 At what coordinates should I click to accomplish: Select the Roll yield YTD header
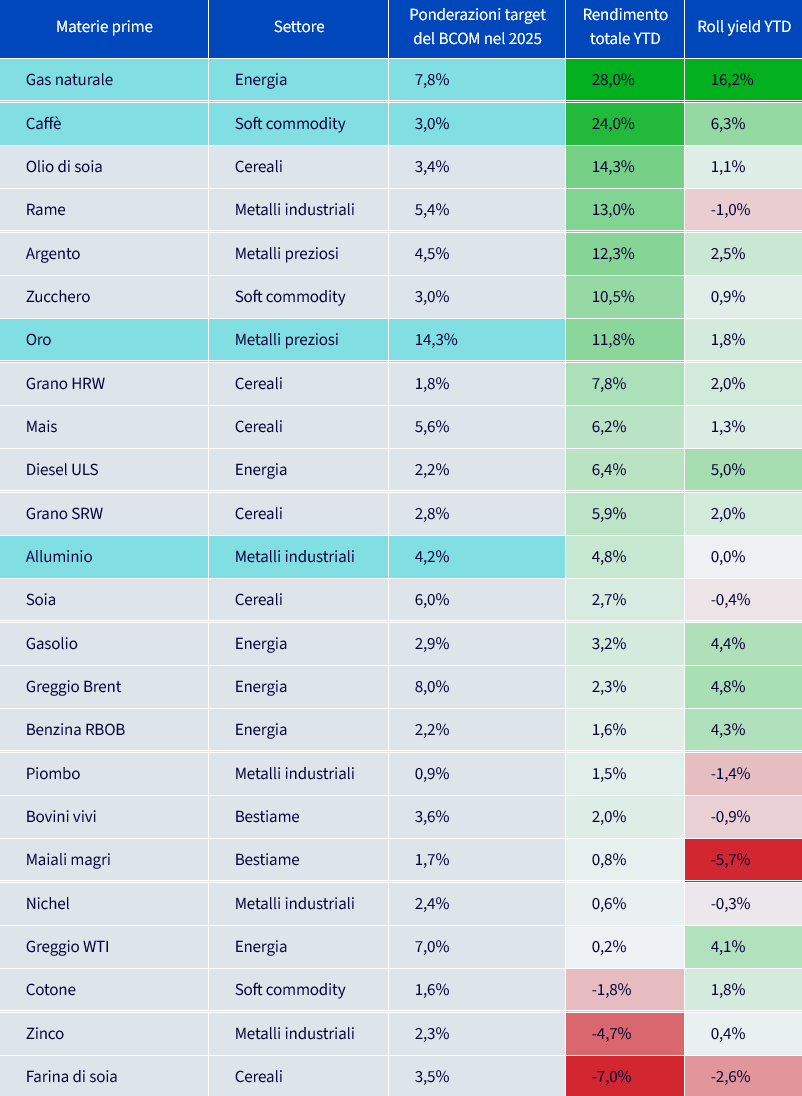point(744,29)
